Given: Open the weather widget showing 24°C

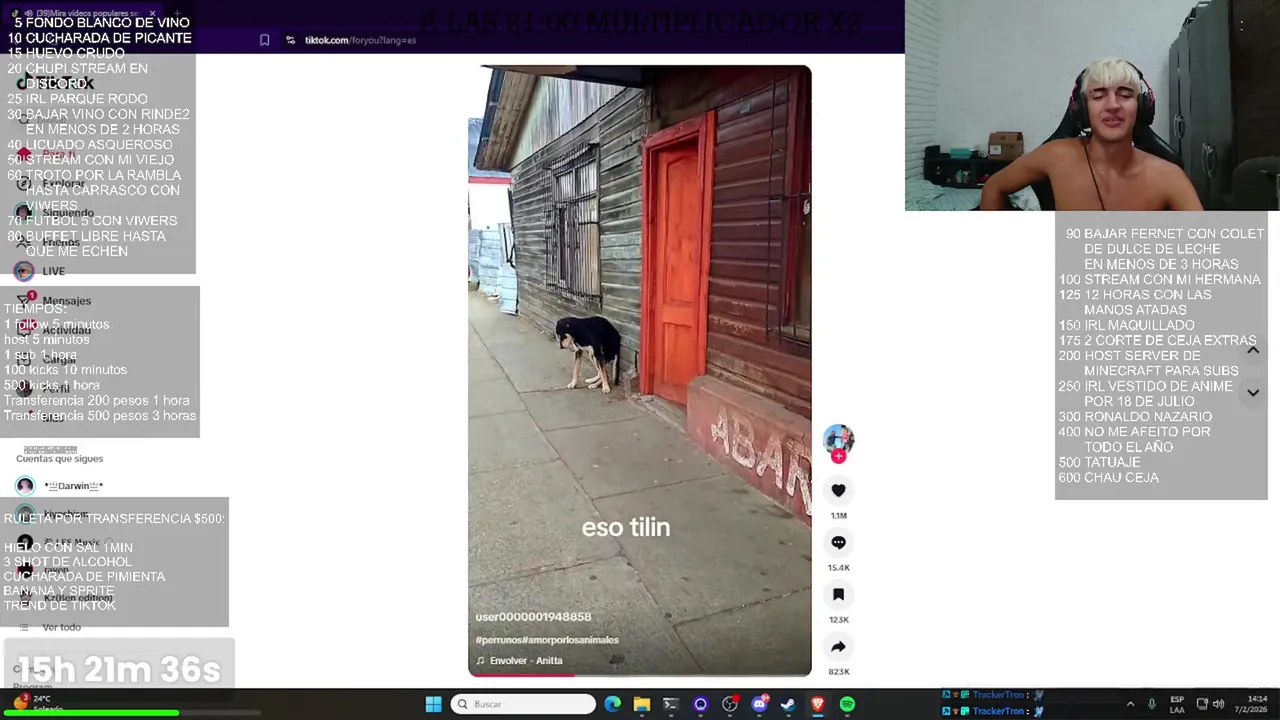Looking at the screenshot, I should (40, 703).
